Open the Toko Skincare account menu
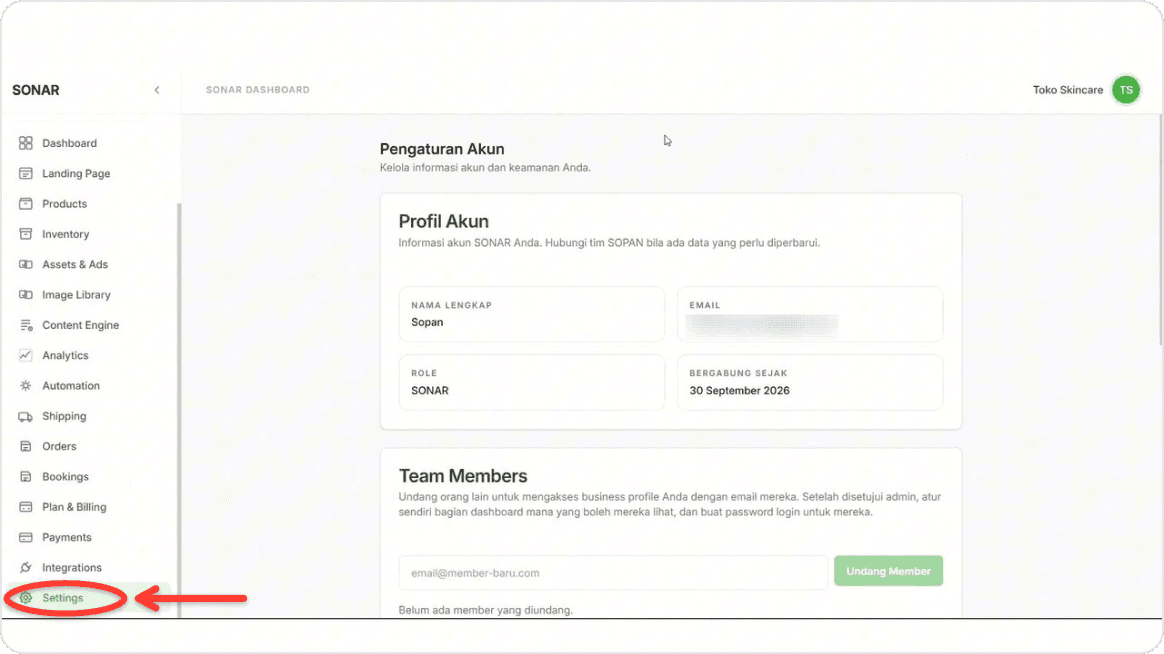This screenshot has width=1164, height=654. [1067, 90]
